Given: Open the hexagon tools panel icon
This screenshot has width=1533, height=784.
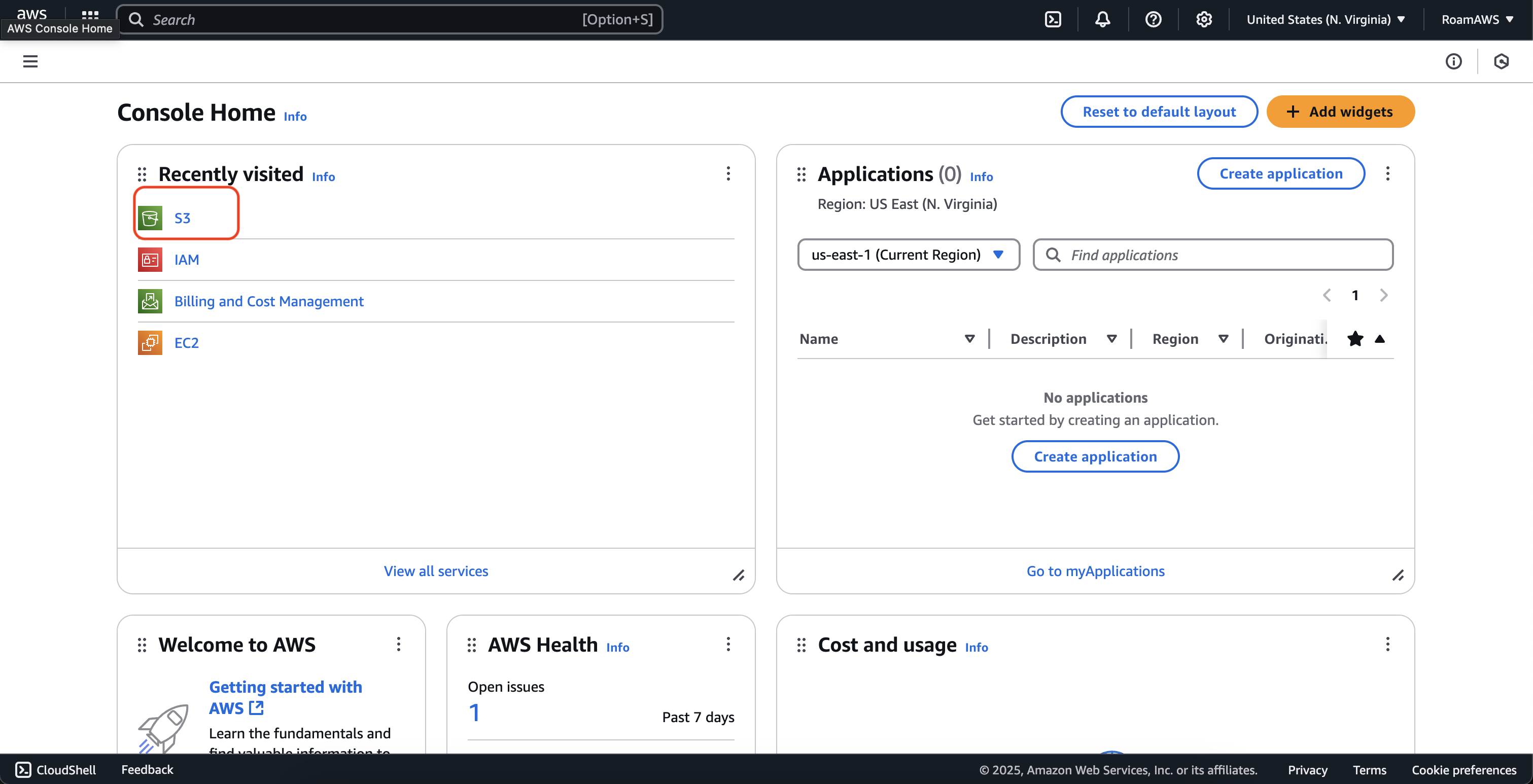Looking at the screenshot, I should click(1502, 61).
